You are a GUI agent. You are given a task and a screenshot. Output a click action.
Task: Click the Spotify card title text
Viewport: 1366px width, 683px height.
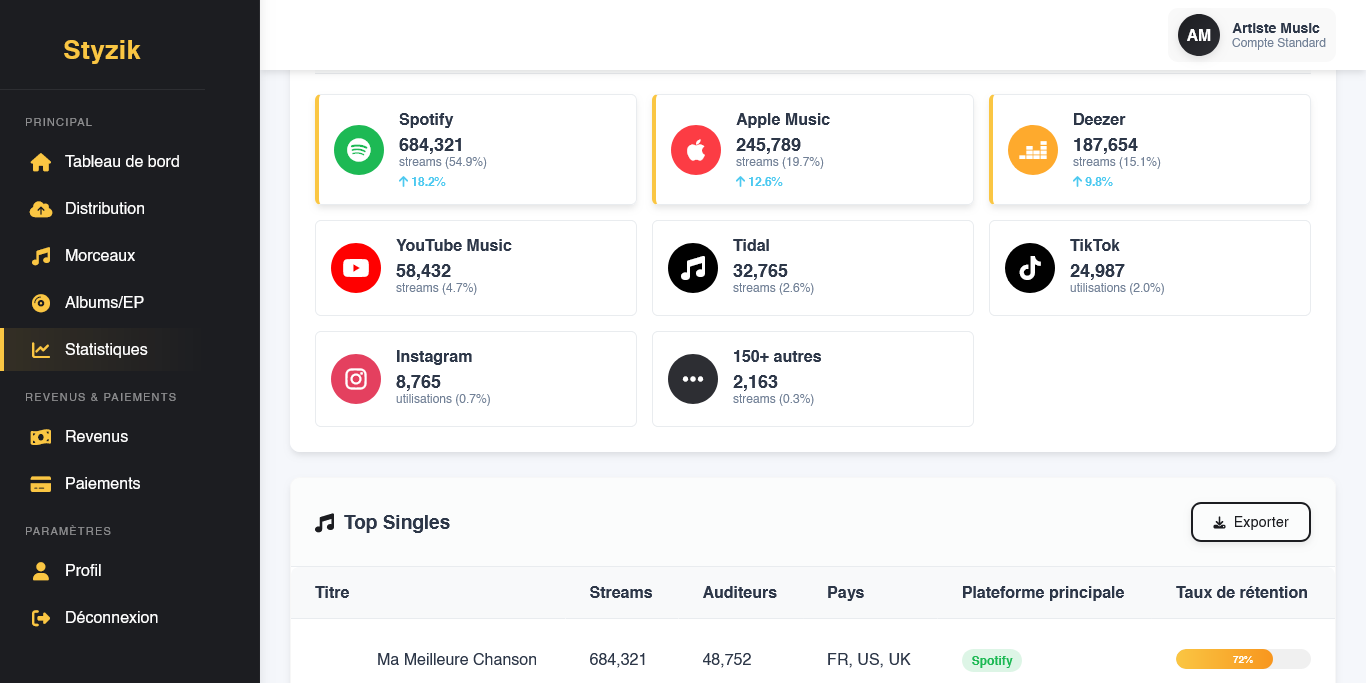pos(426,120)
